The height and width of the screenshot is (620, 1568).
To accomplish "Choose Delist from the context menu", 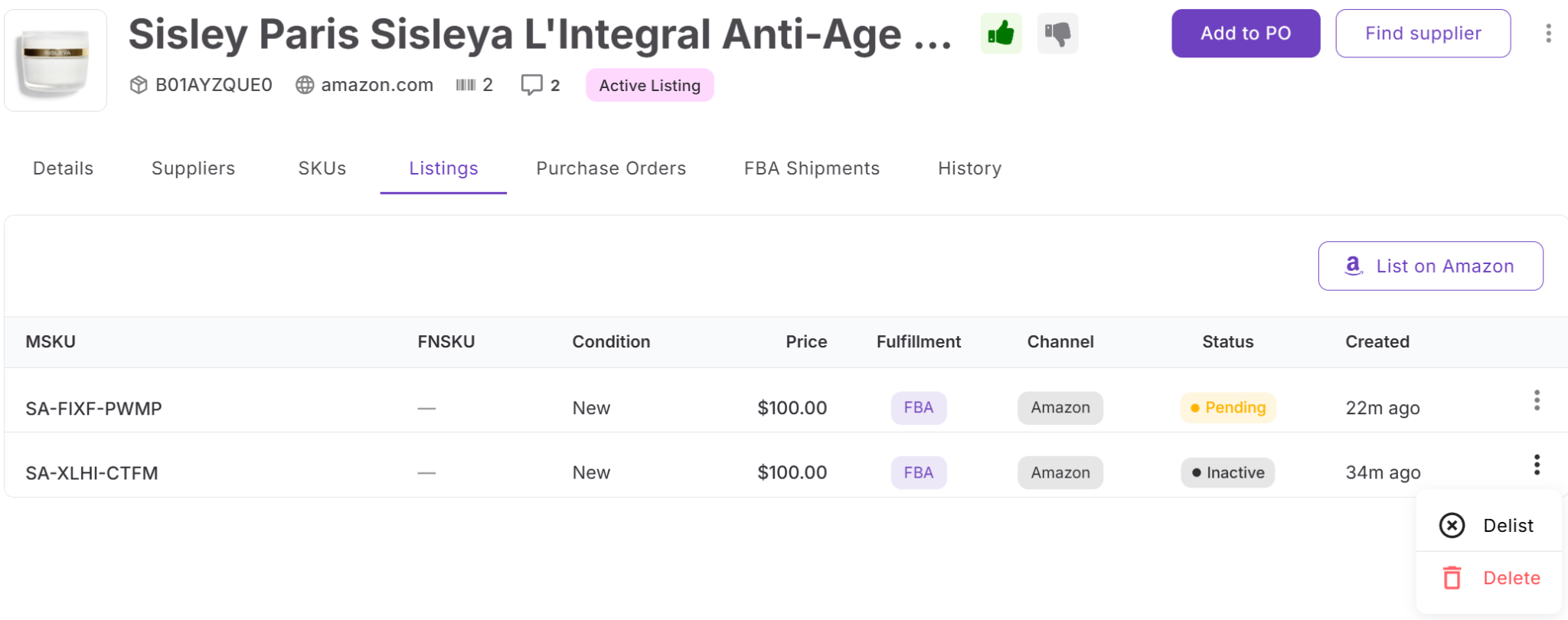I will pos(1488,525).
